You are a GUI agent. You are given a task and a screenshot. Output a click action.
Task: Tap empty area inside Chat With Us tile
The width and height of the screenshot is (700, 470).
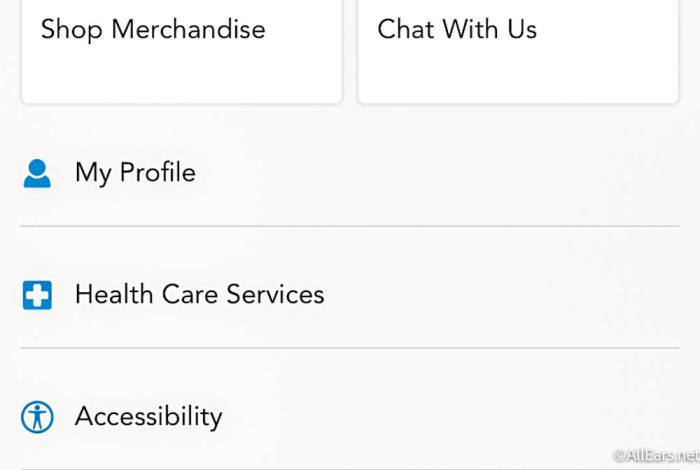point(518,74)
